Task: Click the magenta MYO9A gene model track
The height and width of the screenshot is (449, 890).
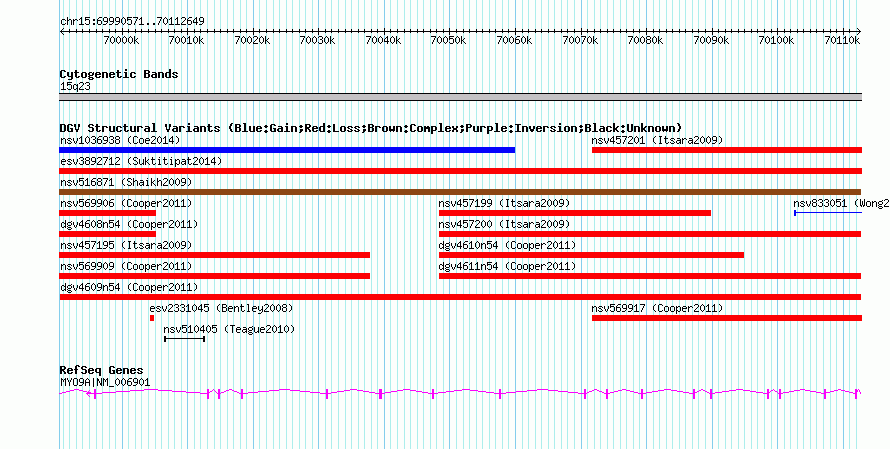Action: click(x=460, y=393)
